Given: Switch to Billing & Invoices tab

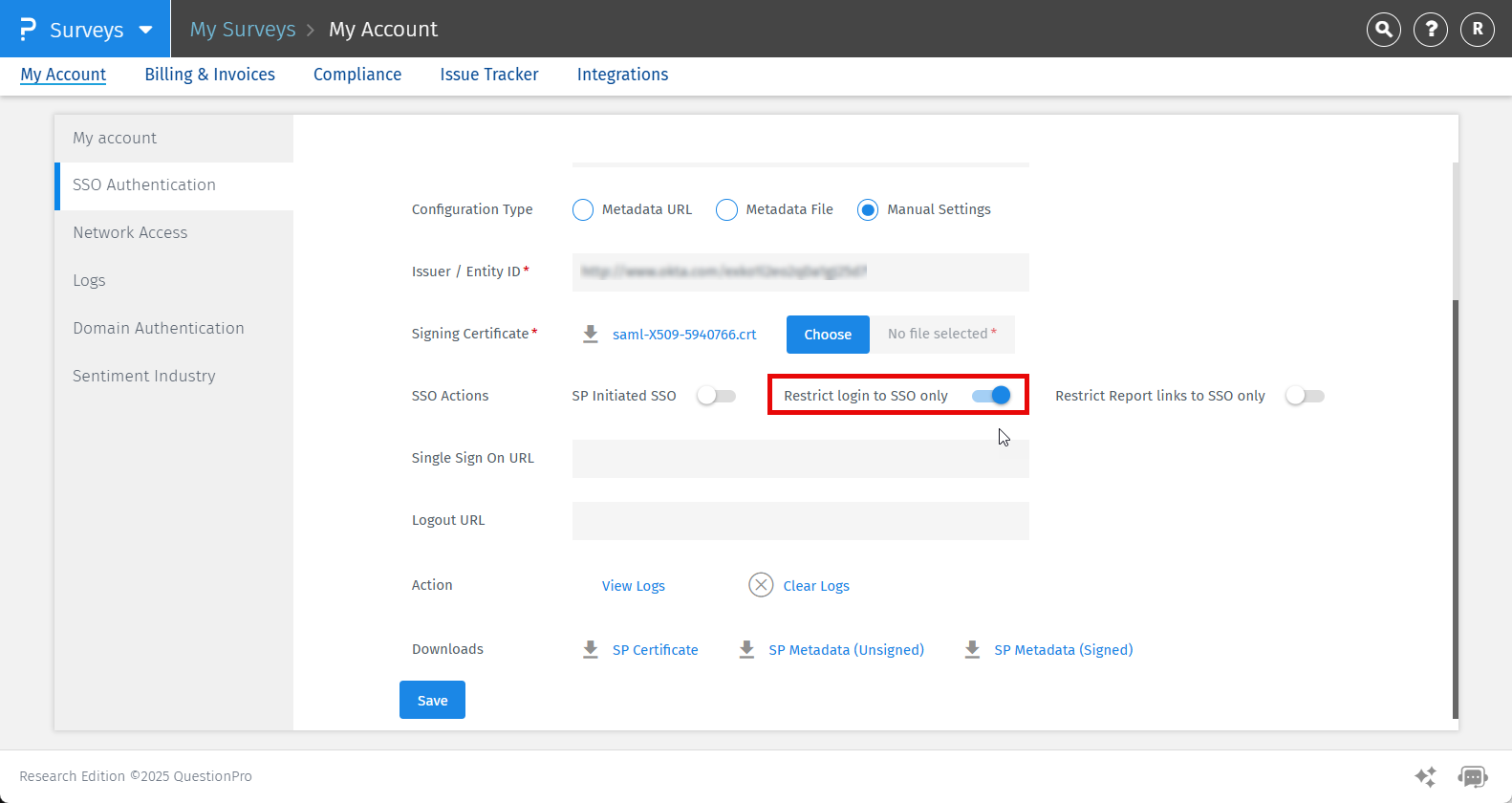Looking at the screenshot, I should (x=209, y=75).
